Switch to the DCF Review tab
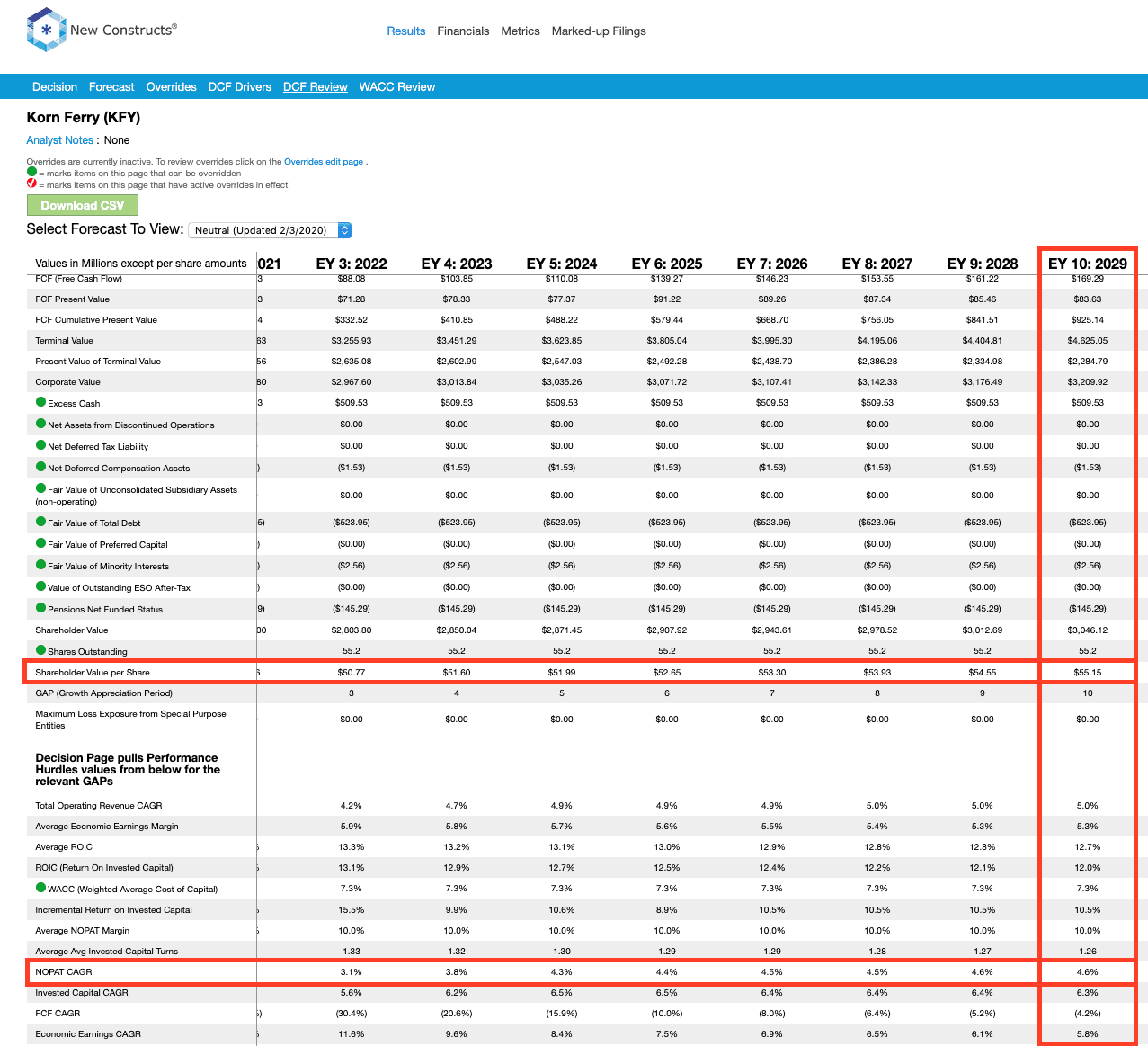 click(x=316, y=87)
